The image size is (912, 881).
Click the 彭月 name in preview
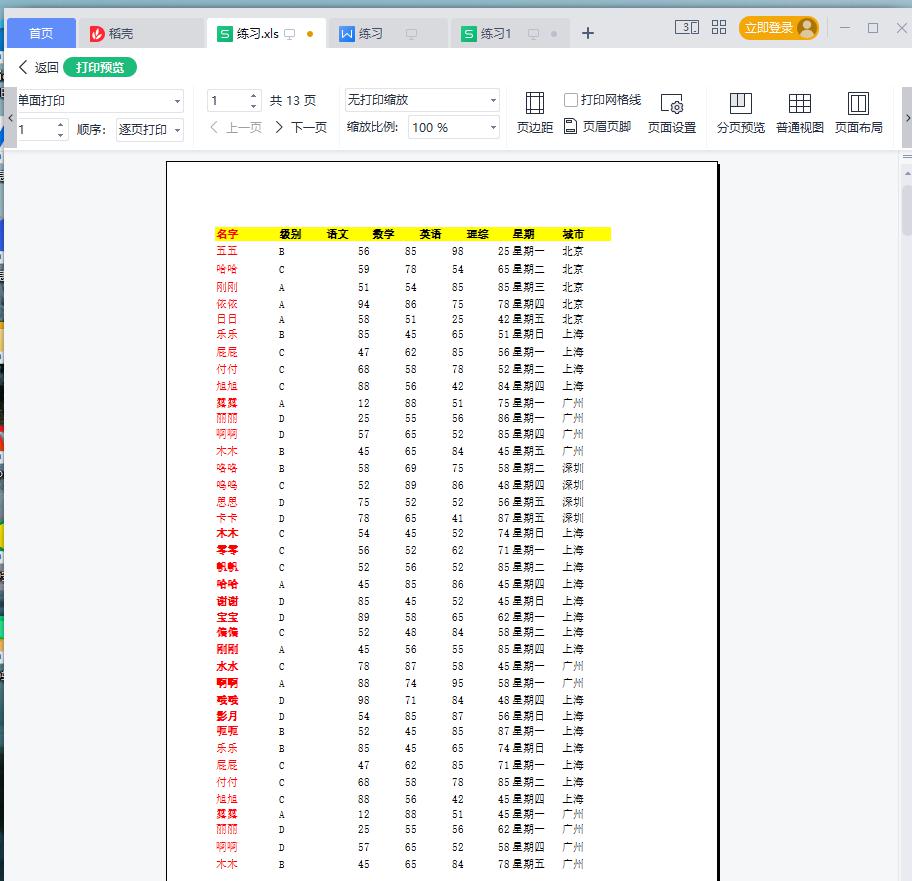coord(227,716)
